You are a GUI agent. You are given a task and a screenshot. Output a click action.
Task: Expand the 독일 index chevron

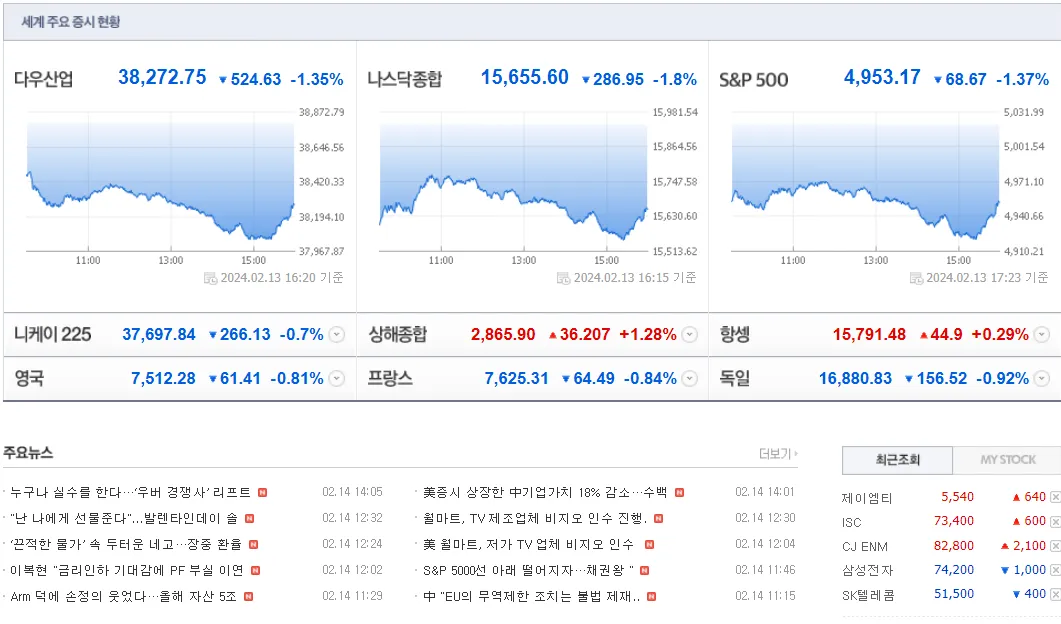[1042, 378]
